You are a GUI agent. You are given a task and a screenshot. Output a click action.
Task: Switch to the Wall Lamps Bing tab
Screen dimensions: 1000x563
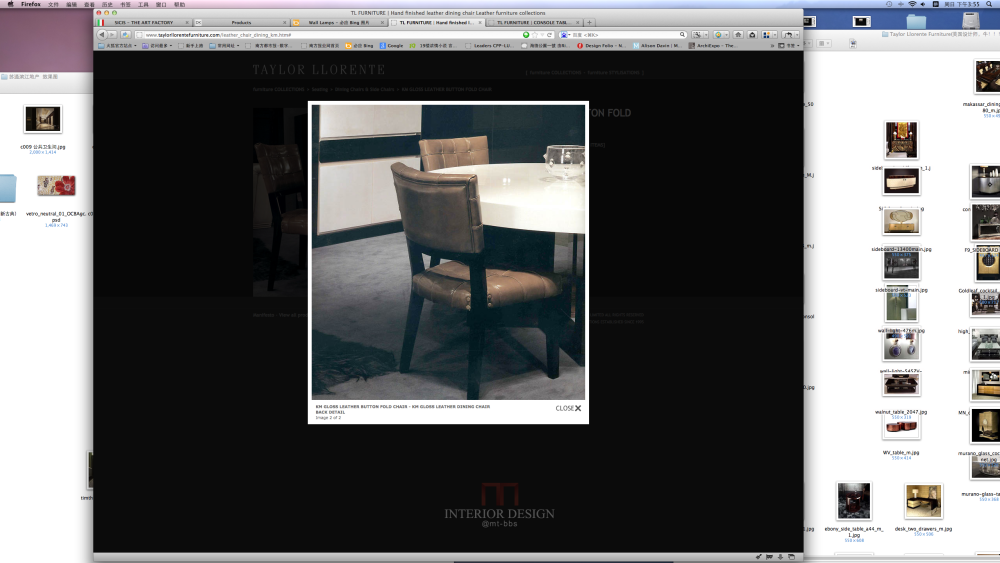click(x=338, y=22)
